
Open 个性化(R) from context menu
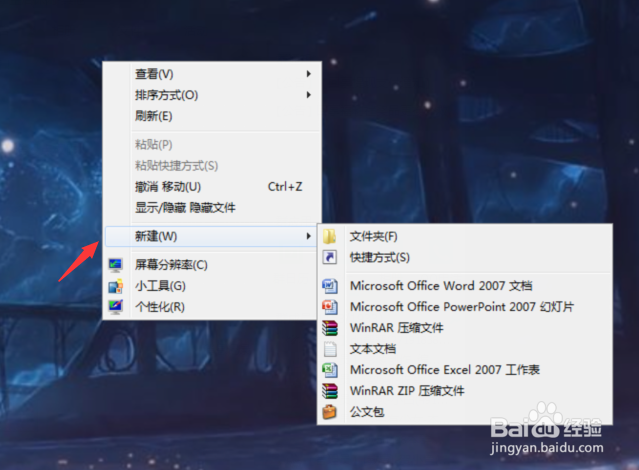pyautogui.click(x=212, y=307)
